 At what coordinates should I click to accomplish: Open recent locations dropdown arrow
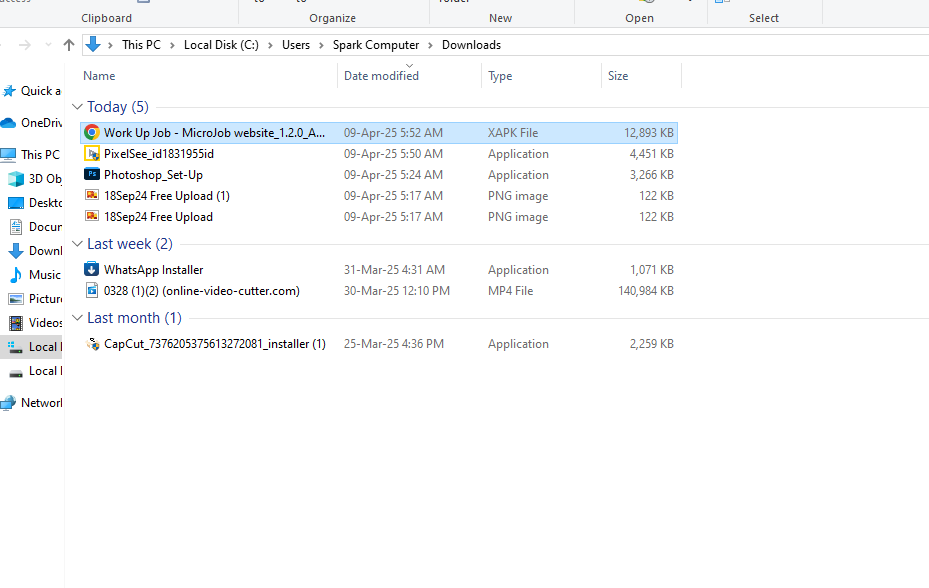click(x=49, y=44)
